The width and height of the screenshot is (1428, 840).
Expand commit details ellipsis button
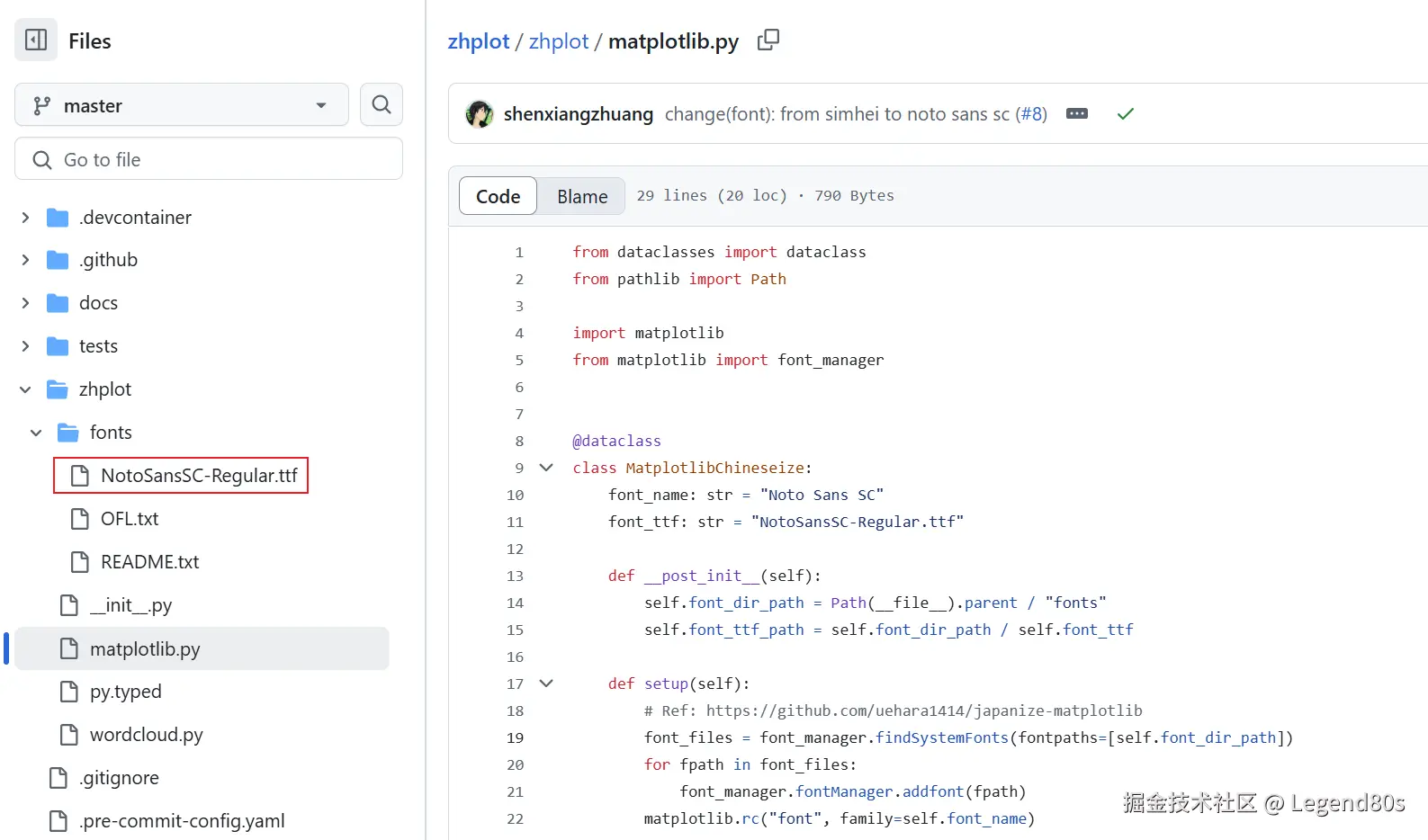point(1077,114)
